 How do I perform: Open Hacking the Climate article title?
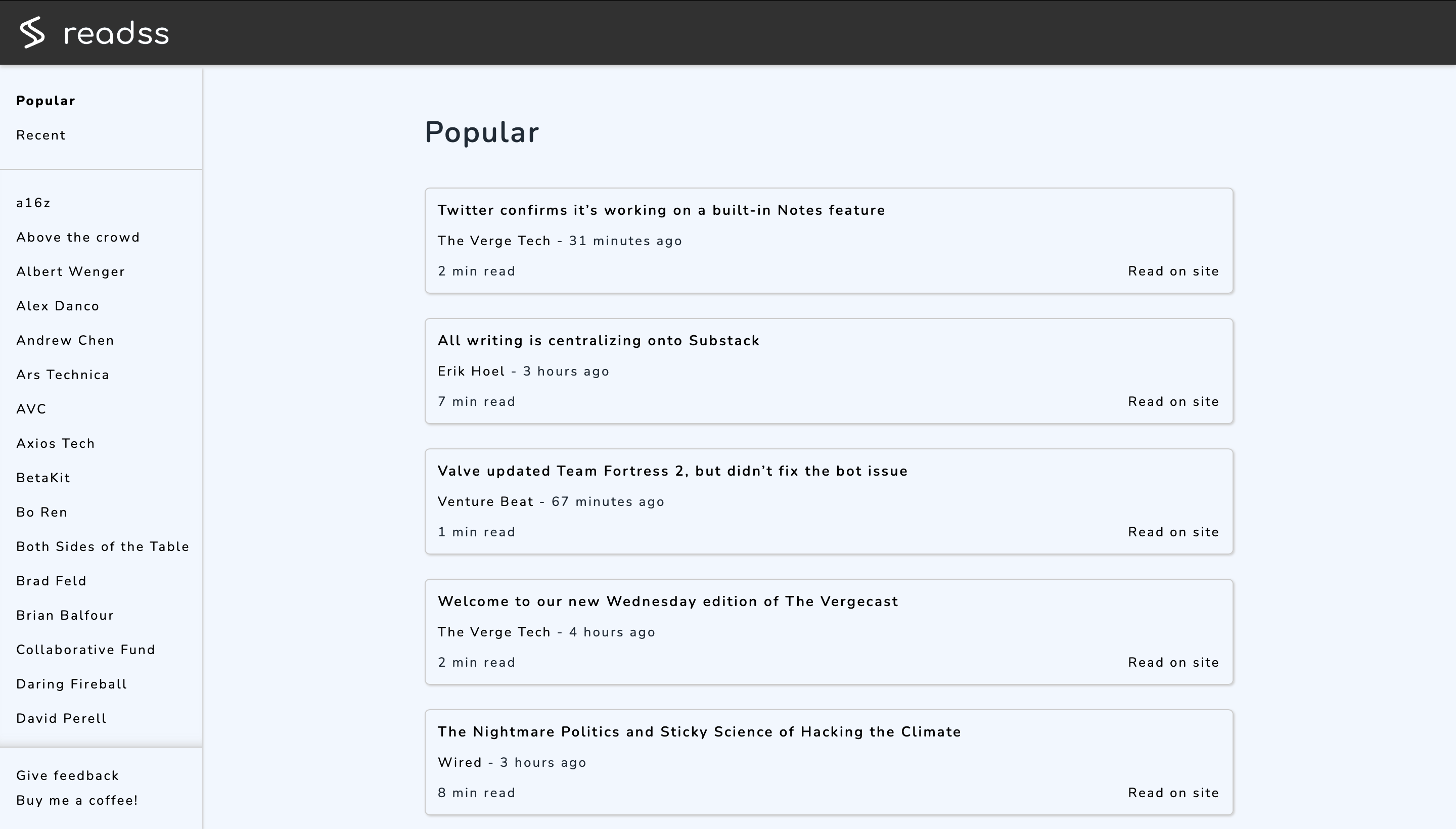(x=699, y=731)
